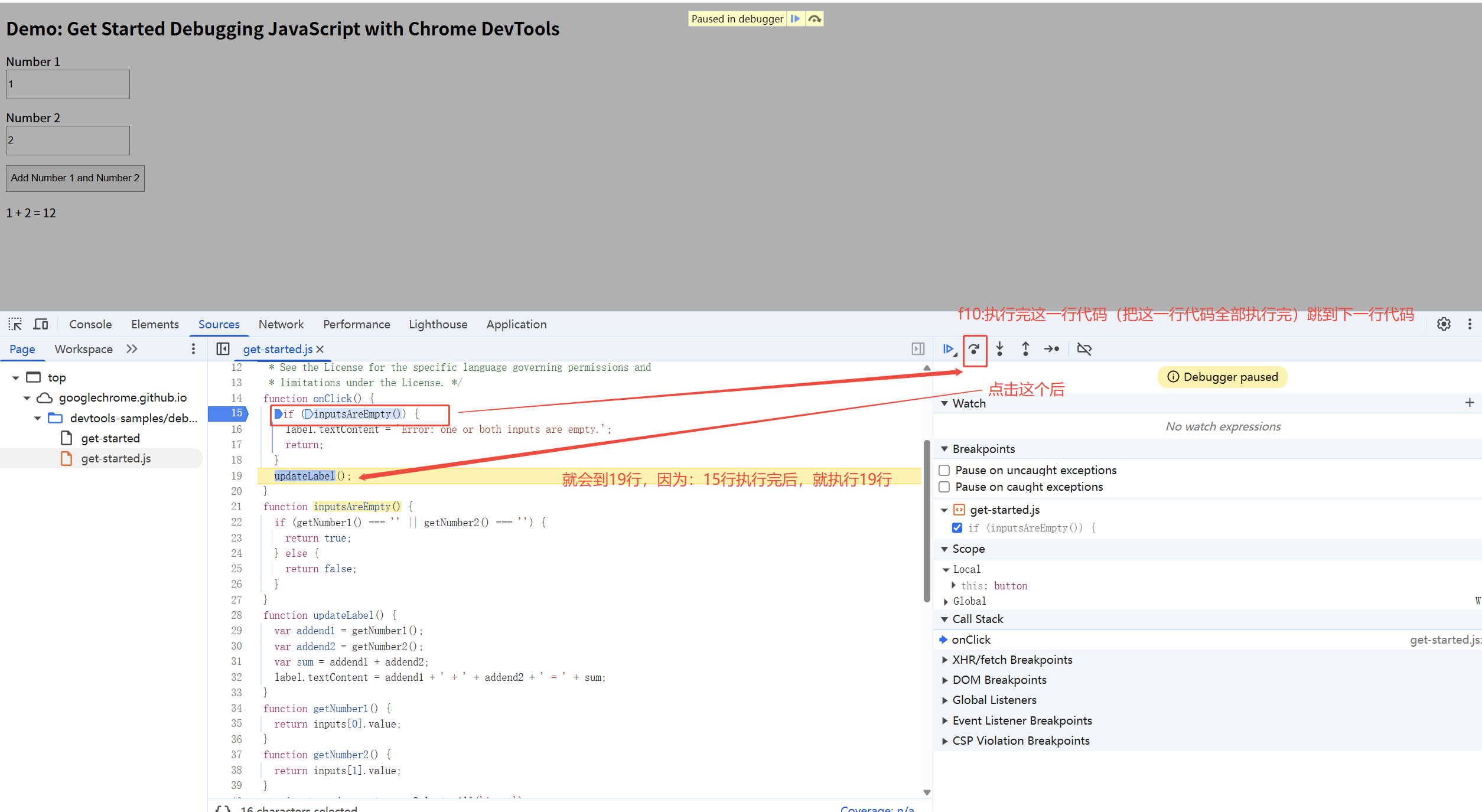Screen dimensions: 1482x812
Task: Add a watch expression with plus button
Action: pos(1470,403)
